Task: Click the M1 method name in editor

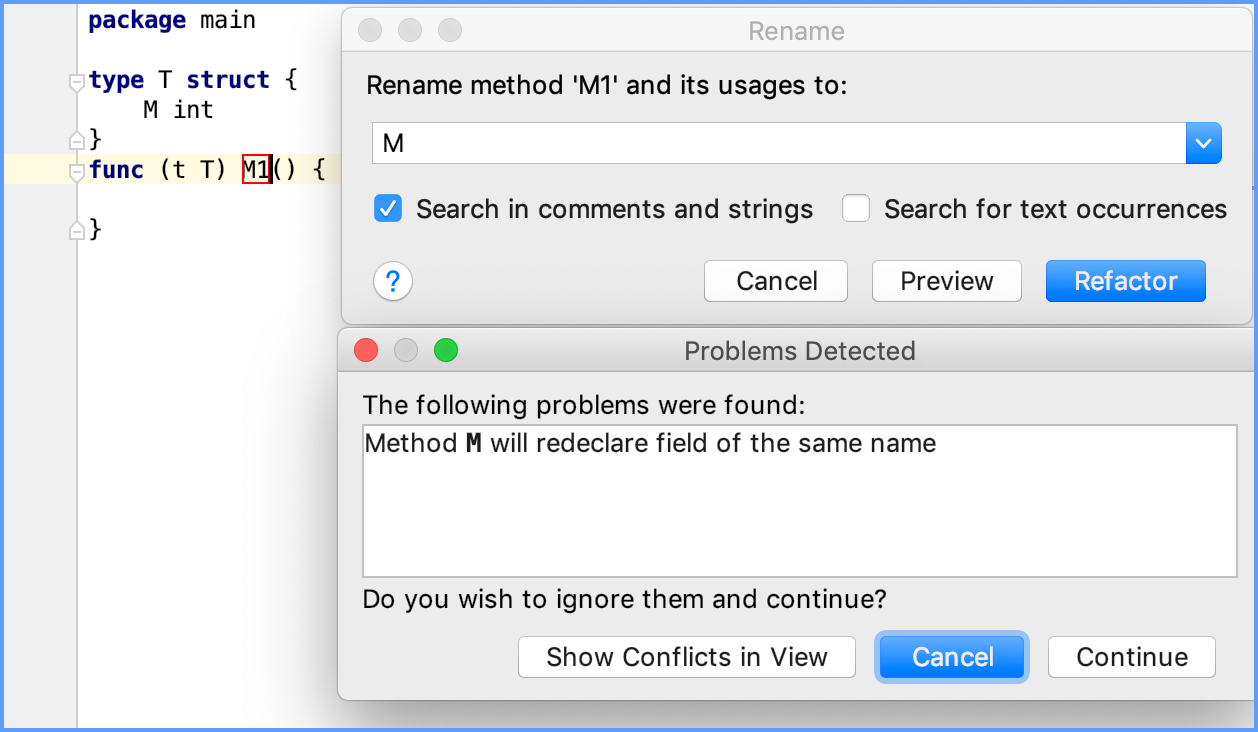Action: [x=256, y=170]
